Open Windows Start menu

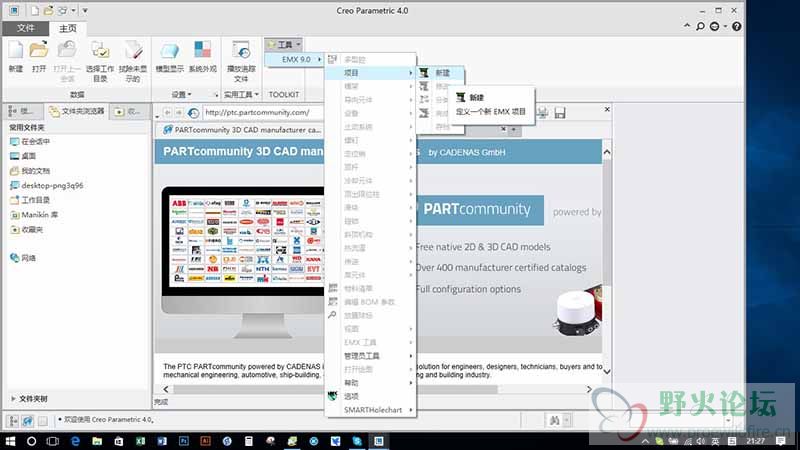click(x=10, y=441)
